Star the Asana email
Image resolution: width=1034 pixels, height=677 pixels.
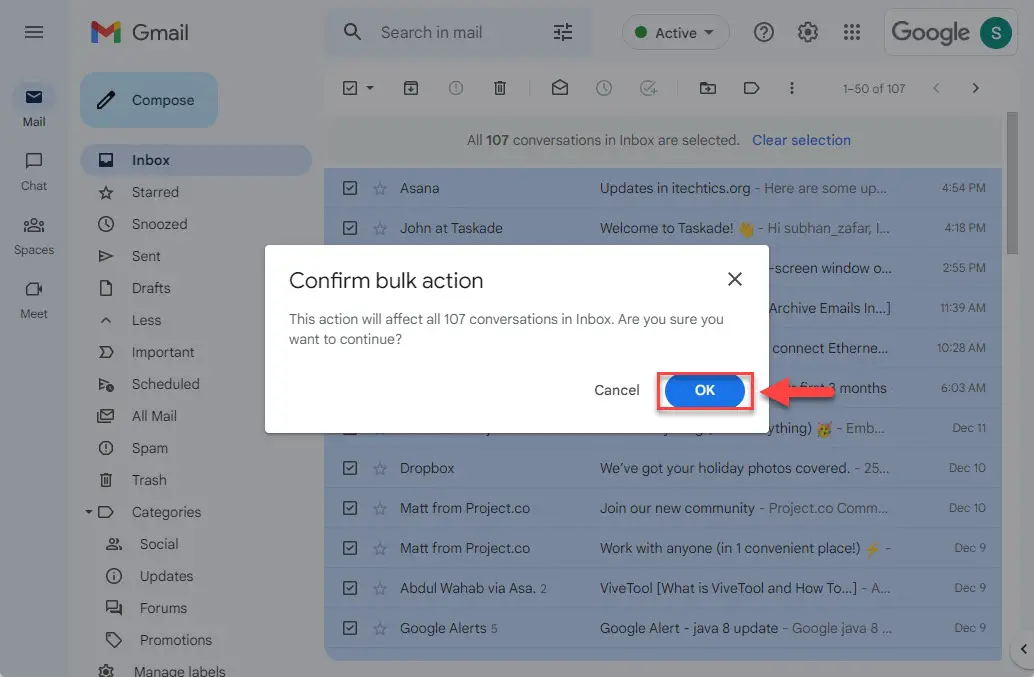tap(380, 189)
